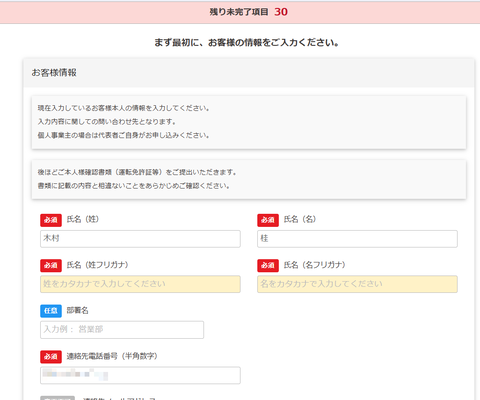This screenshot has height=400, width=480.
Task: Click the partially visible gray badge at bottom
Action: pos(57,398)
